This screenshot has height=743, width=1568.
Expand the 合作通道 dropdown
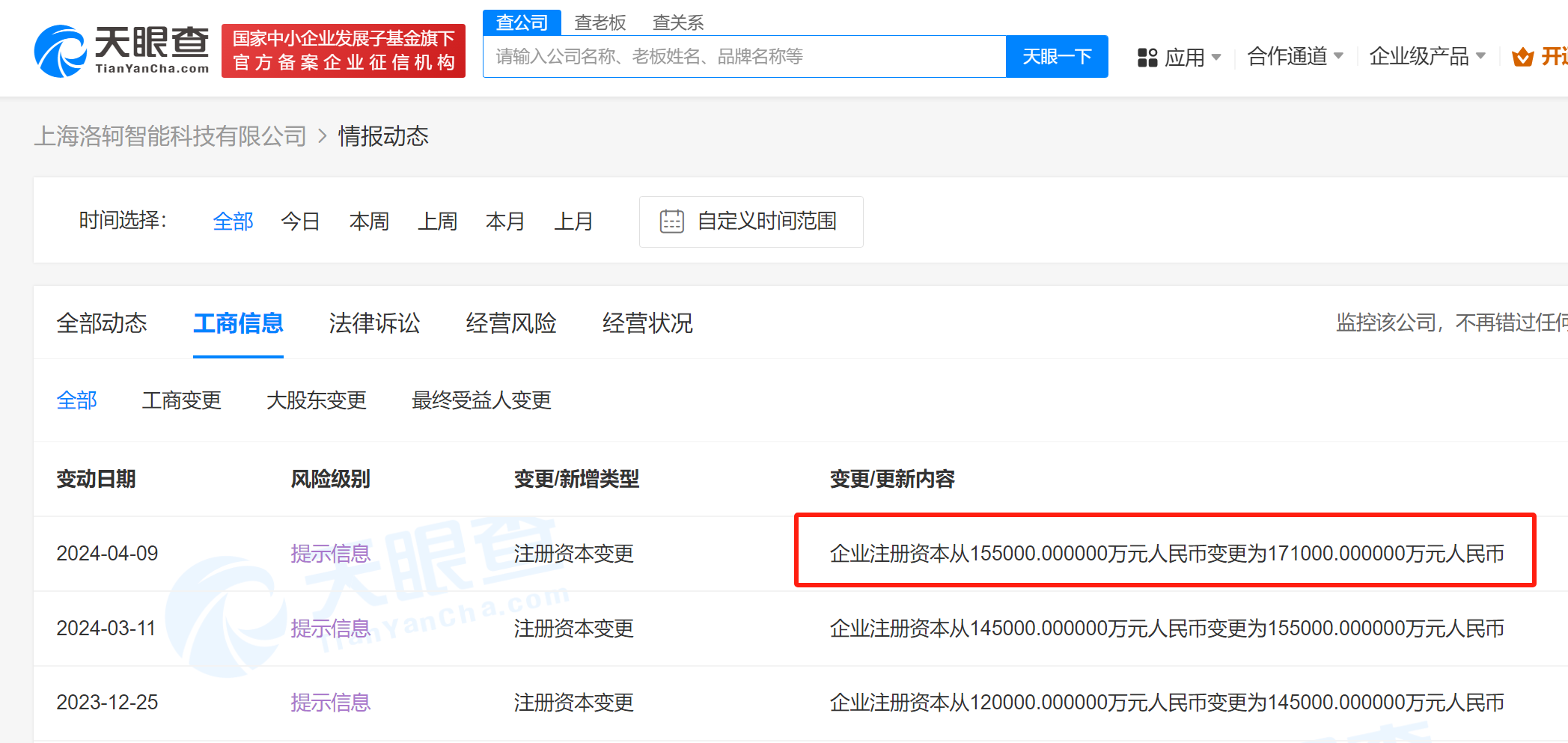(x=1296, y=56)
